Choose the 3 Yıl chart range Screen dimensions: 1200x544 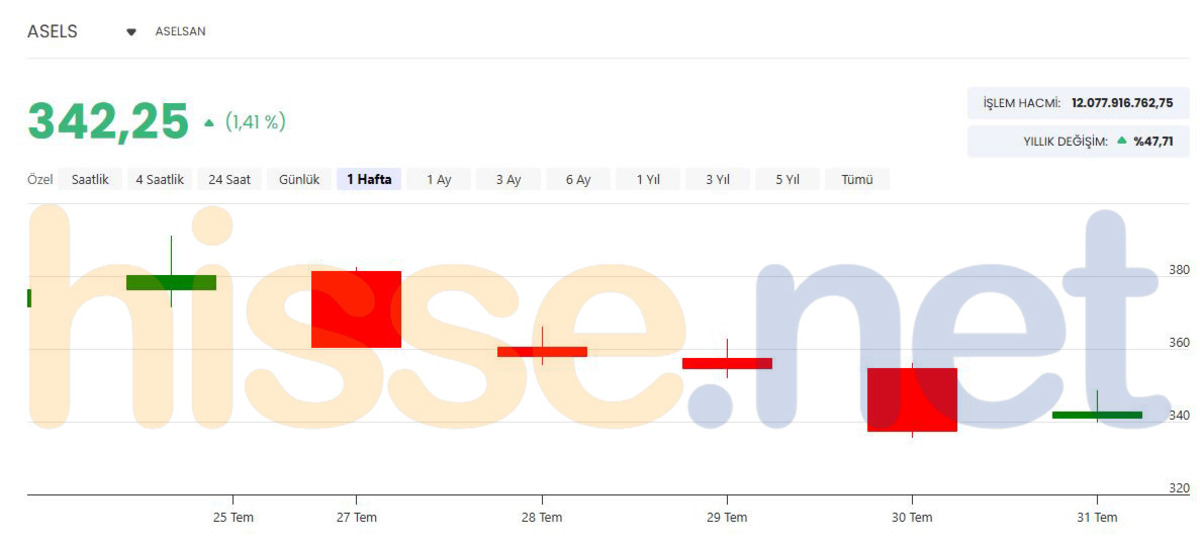click(x=718, y=180)
